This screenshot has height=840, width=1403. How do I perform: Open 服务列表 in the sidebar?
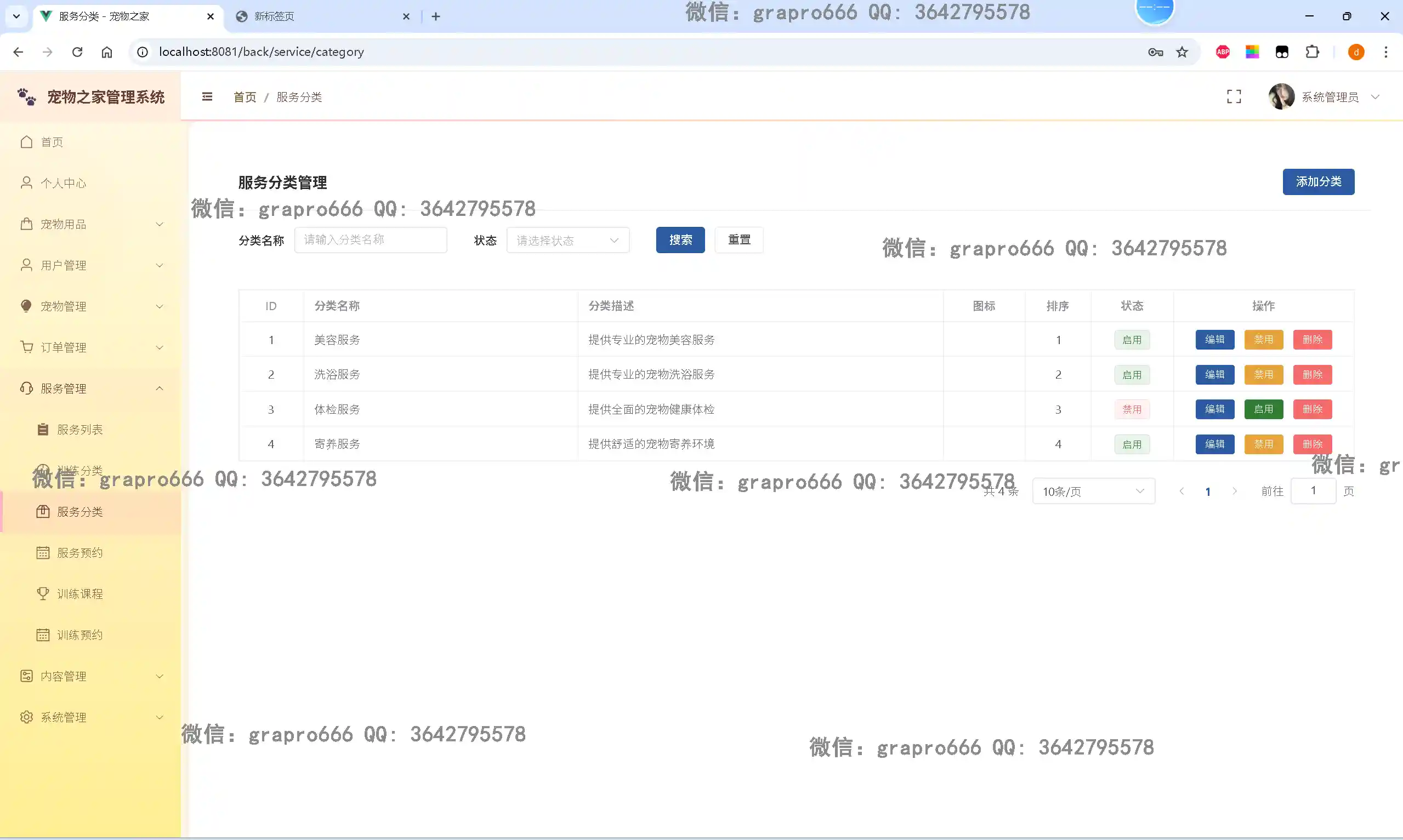pyautogui.click(x=79, y=430)
